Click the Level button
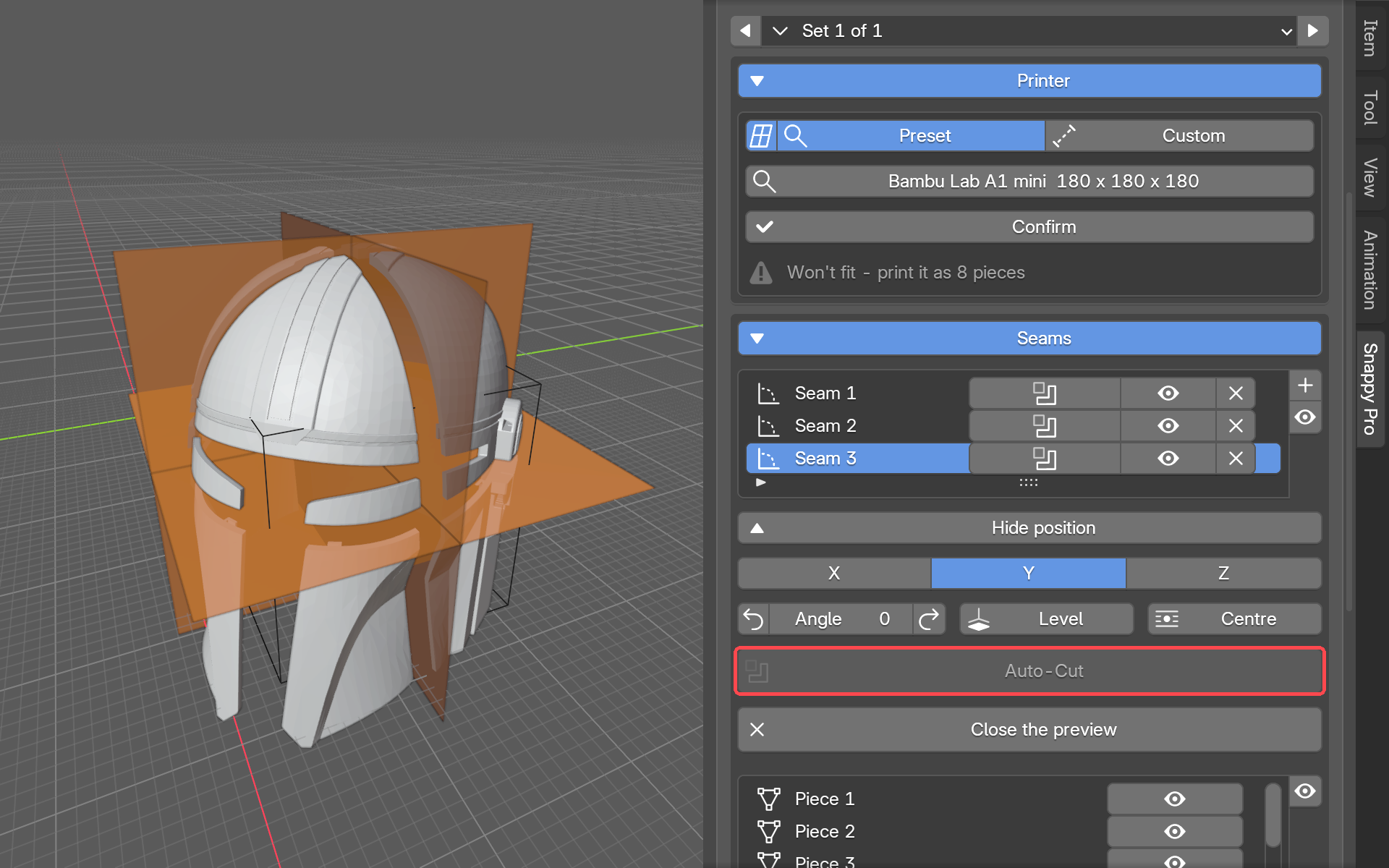The height and width of the screenshot is (868, 1389). 1046,618
